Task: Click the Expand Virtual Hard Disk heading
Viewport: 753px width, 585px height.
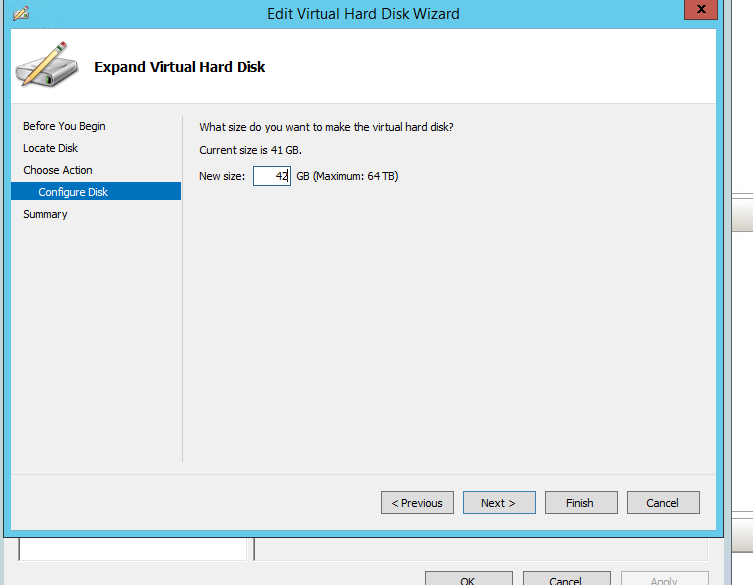Action: (x=179, y=67)
